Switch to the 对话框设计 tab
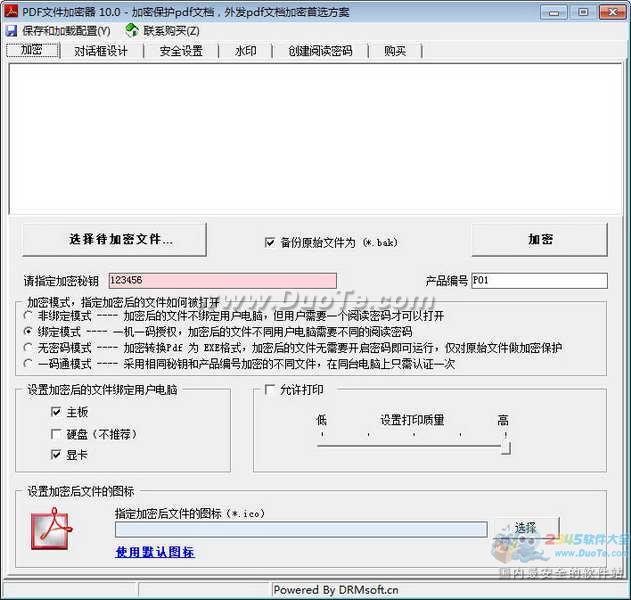Screen dimensions: 631x600 click(x=101, y=51)
